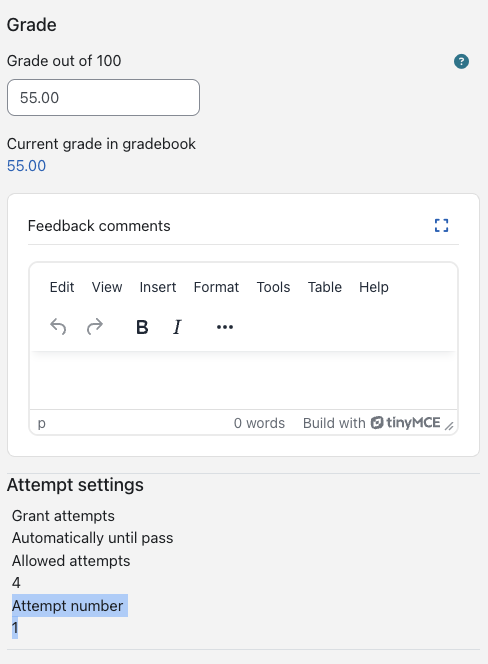Click the editor resize handle
488x664 pixels.
point(449,426)
